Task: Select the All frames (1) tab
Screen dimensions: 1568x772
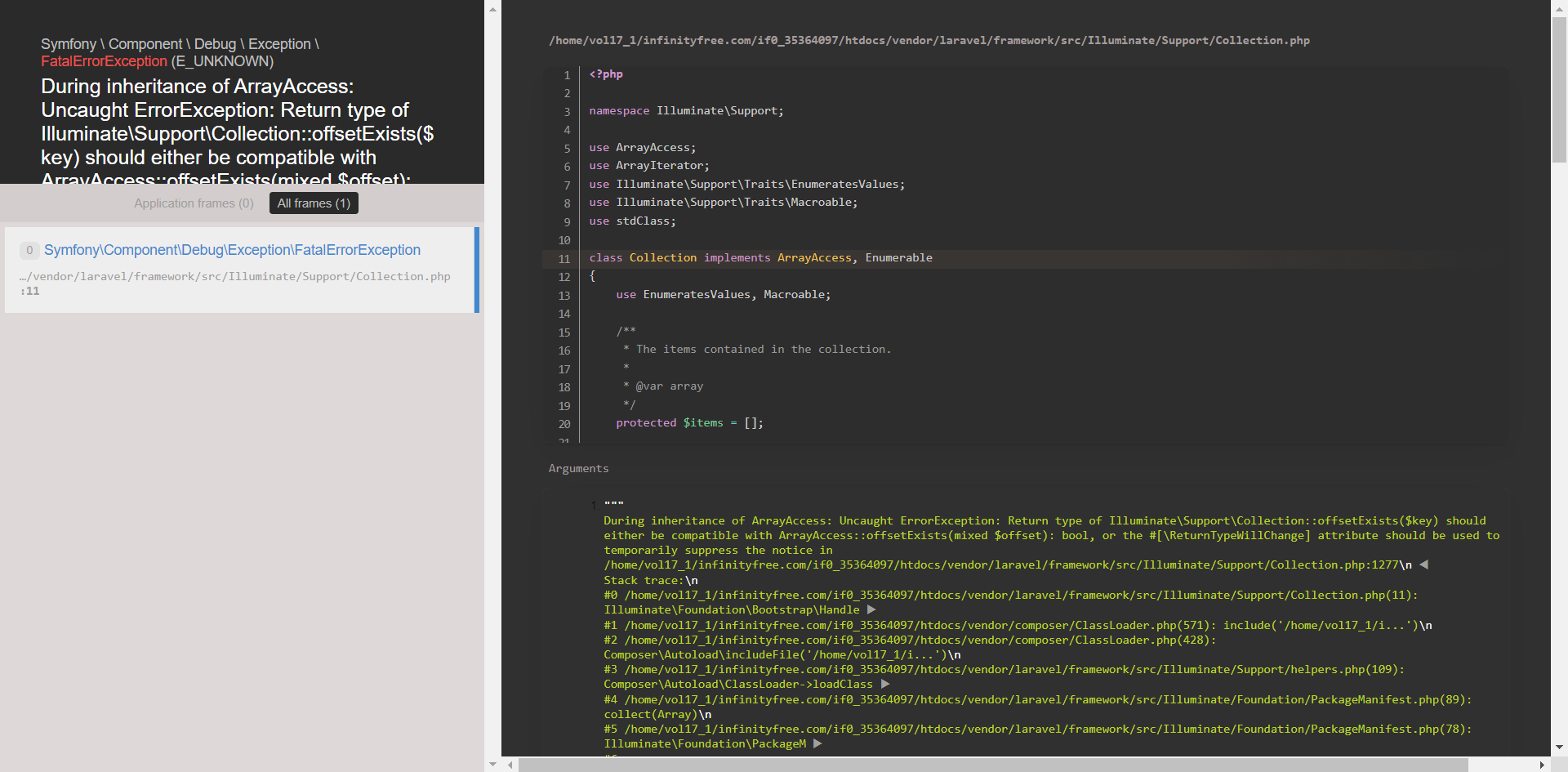Action: (x=314, y=203)
